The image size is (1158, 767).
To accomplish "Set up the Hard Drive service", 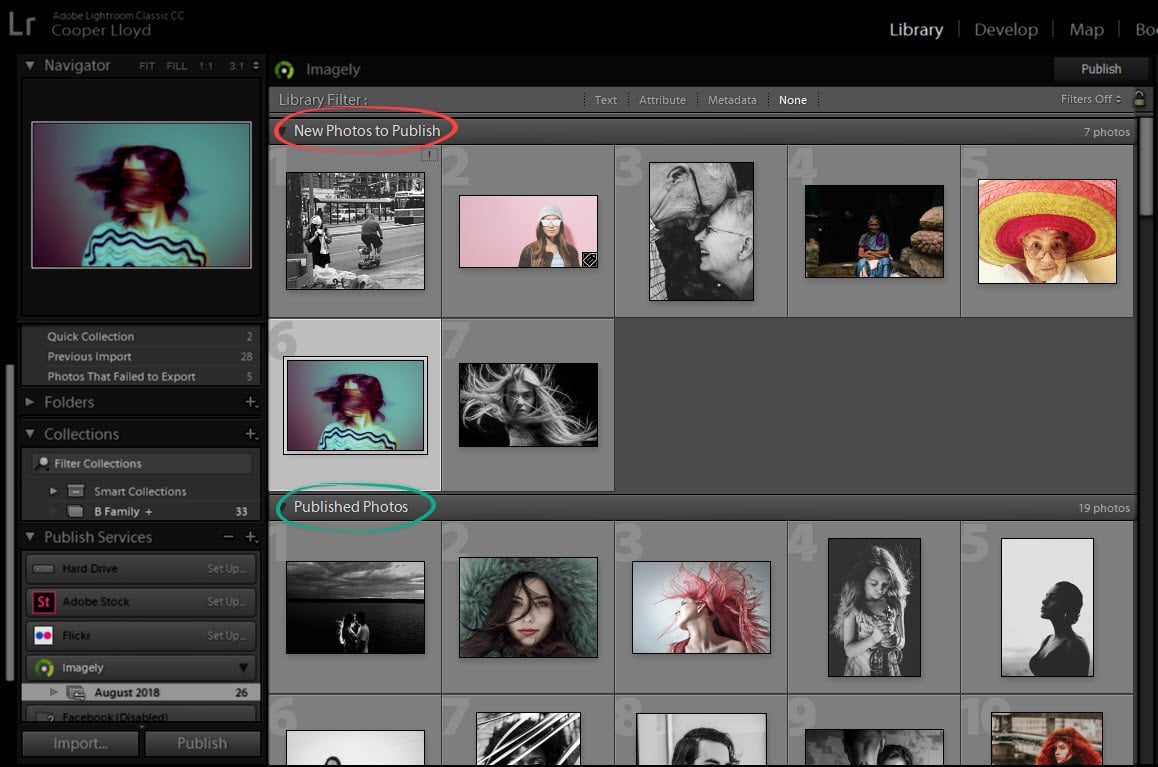I will (227, 568).
